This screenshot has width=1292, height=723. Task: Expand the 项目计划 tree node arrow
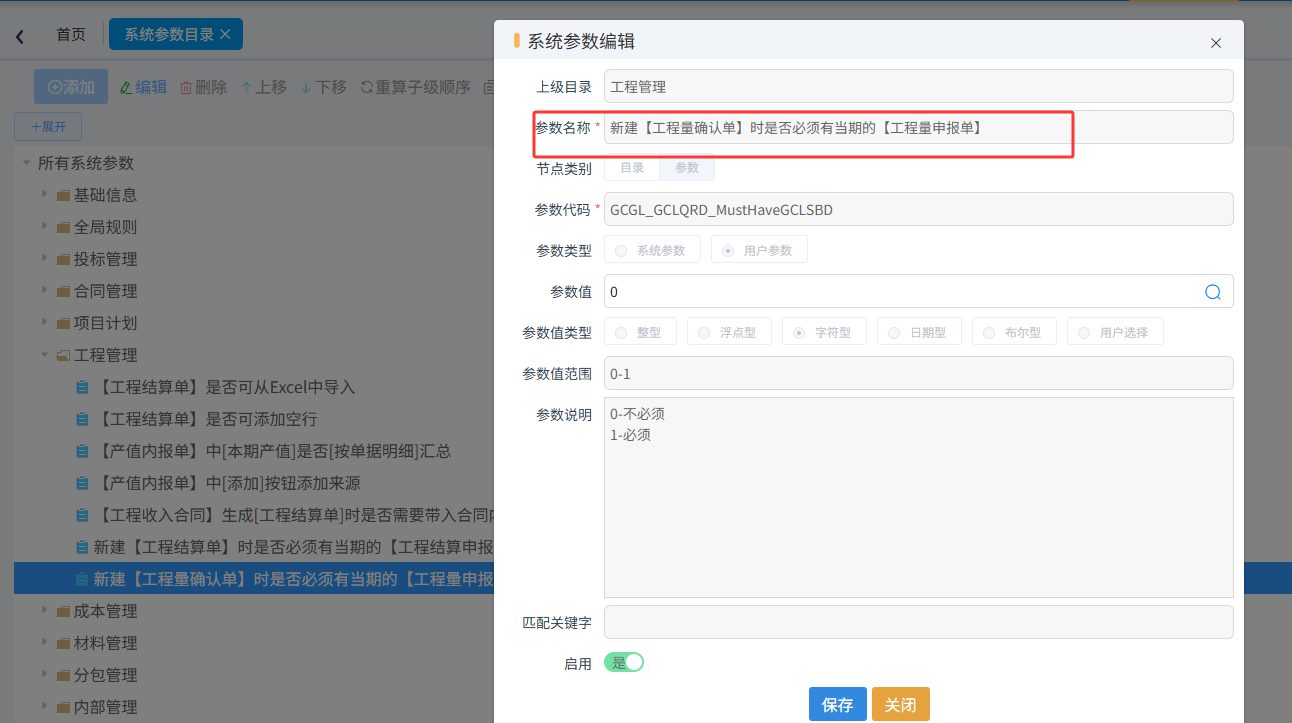[44, 322]
